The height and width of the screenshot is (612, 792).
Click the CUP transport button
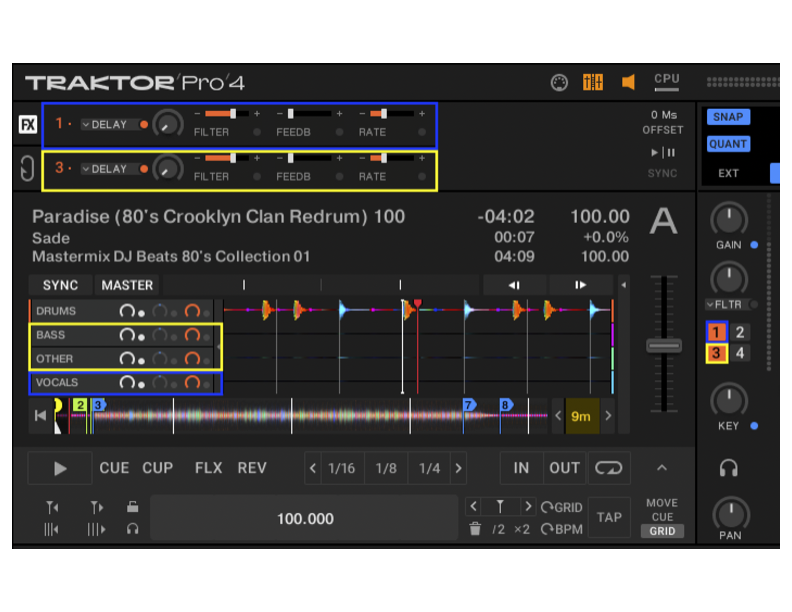(158, 468)
